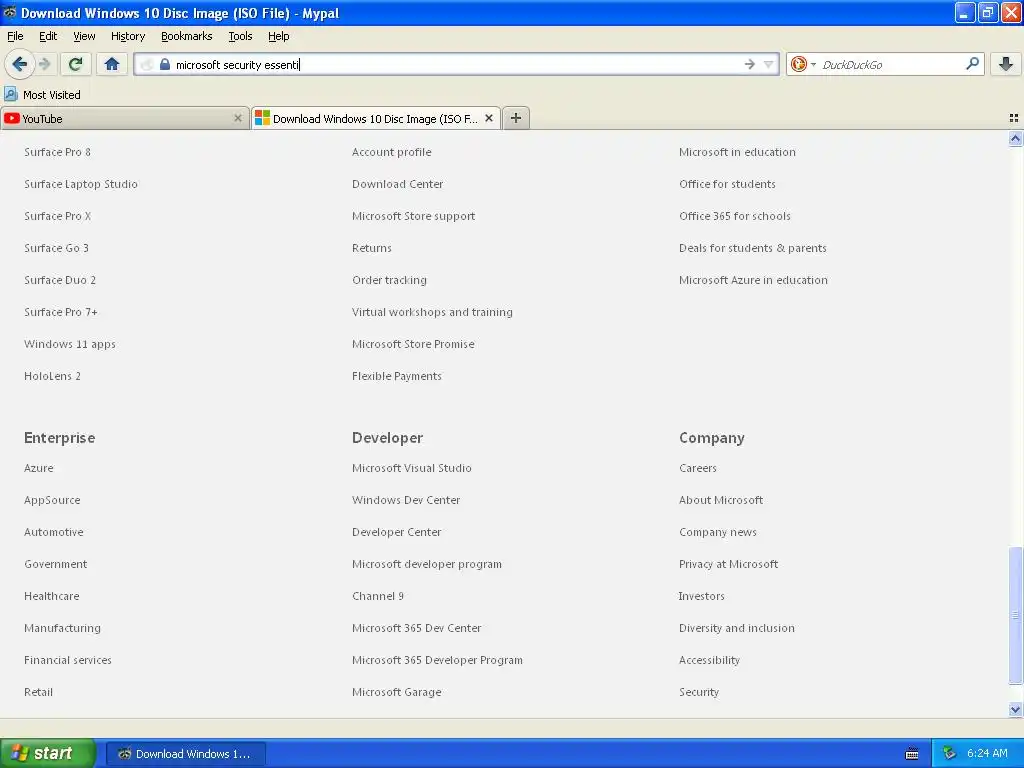Click the Go arrow in address bar
Screen dimensions: 1024x768
tap(749, 64)
